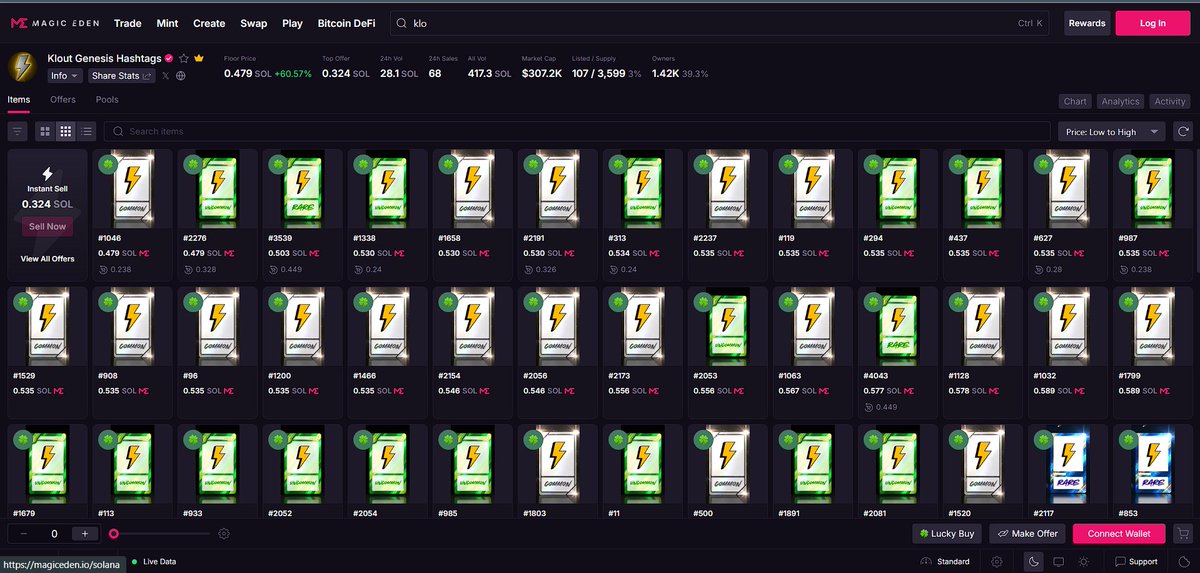
Task: Open item #2276 card
Action: coord(217,215)
